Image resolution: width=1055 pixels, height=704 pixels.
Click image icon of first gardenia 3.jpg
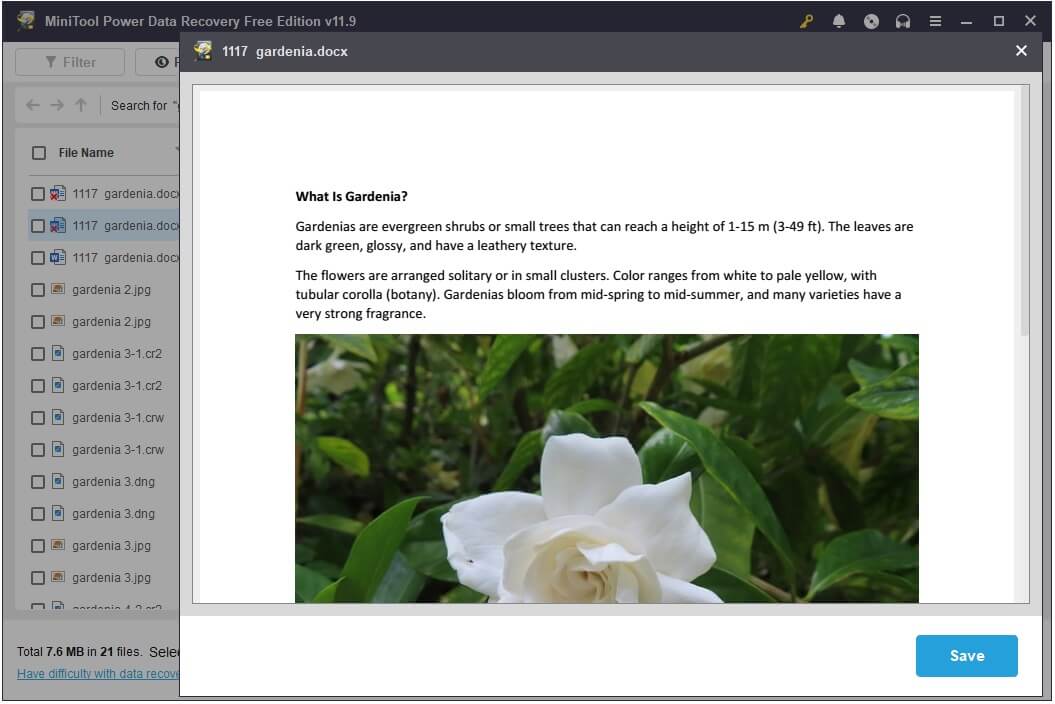(58, 545)
